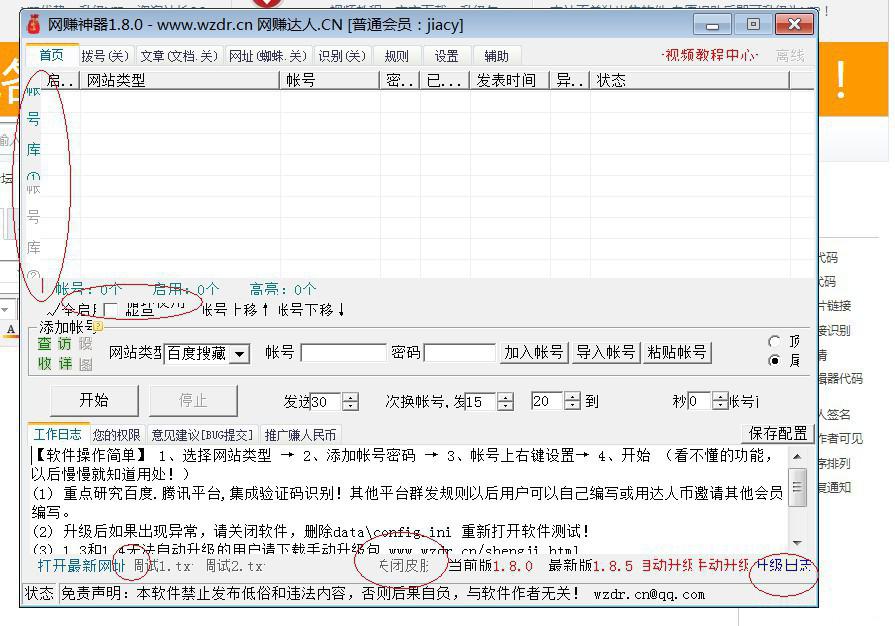Image resolution: width=895 pixels, height=626 pixels.
Task: Click 帐号下移↓ to move account down
Action: pyautogui.click(x=311, y=310)
